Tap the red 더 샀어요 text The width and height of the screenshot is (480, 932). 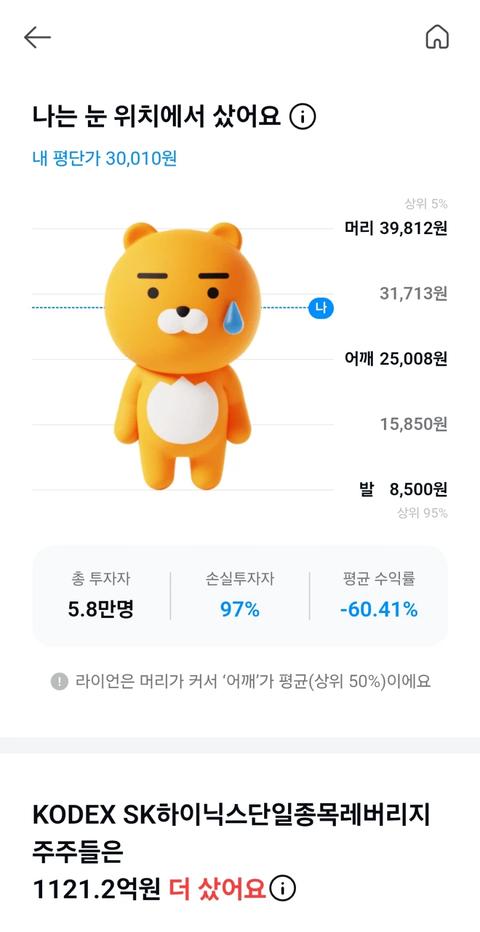click(217, 889)
